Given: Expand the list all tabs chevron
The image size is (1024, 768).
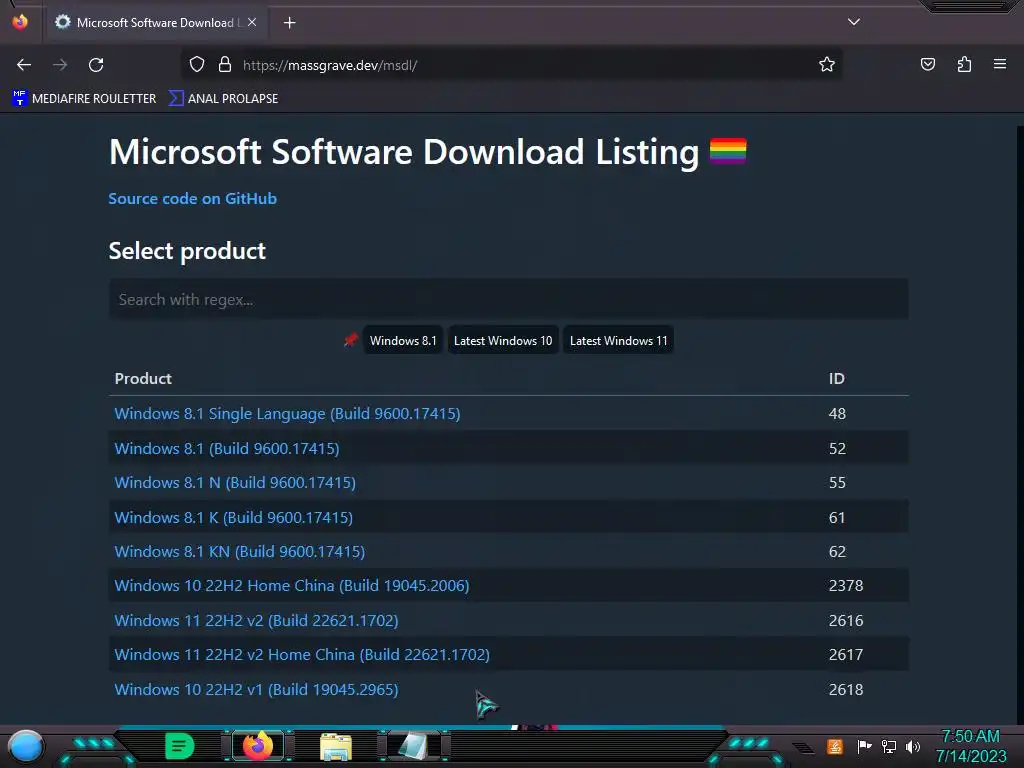Looking at the screenshot, I should click(854, 22).
